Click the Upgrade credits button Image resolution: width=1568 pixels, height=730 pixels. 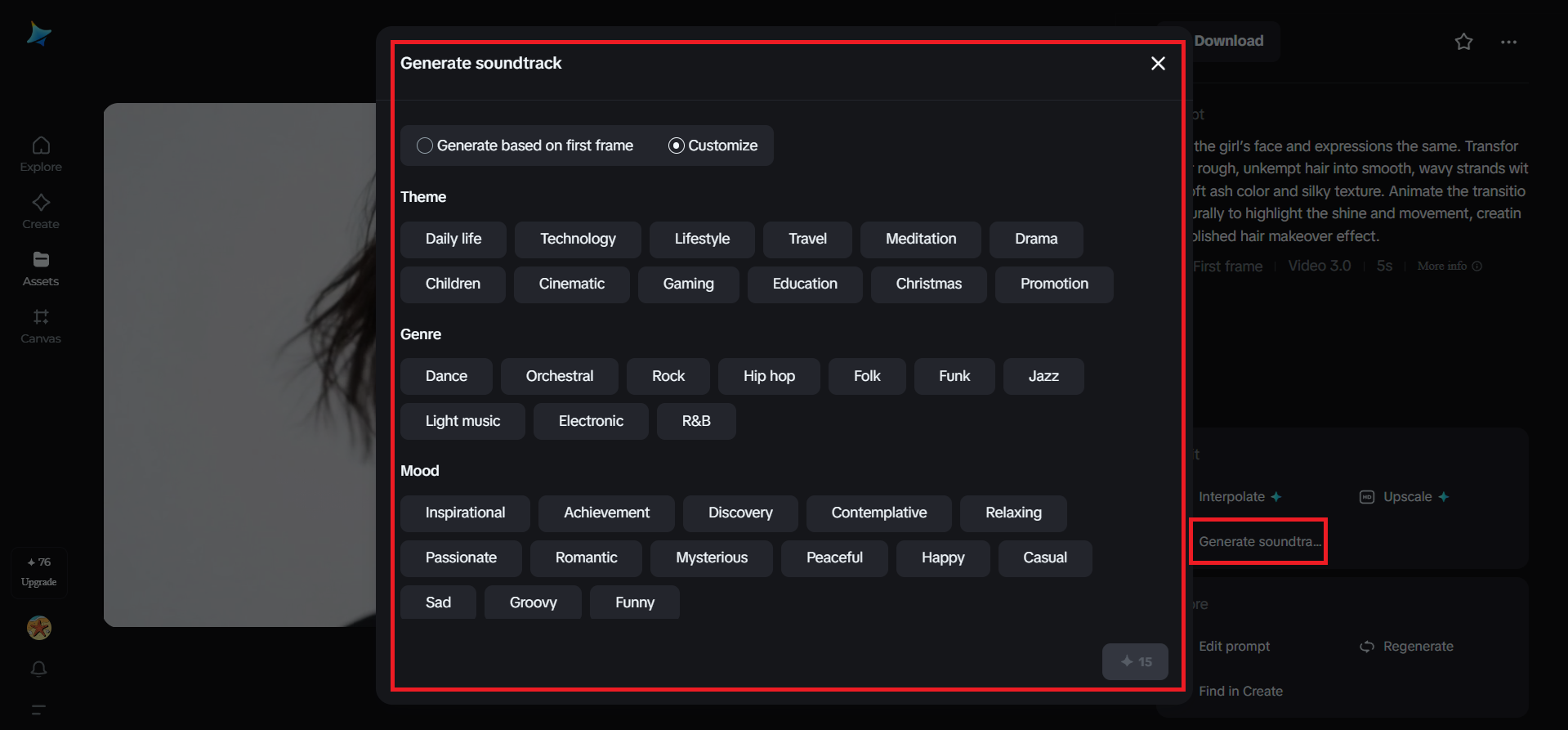pos(39,572)
